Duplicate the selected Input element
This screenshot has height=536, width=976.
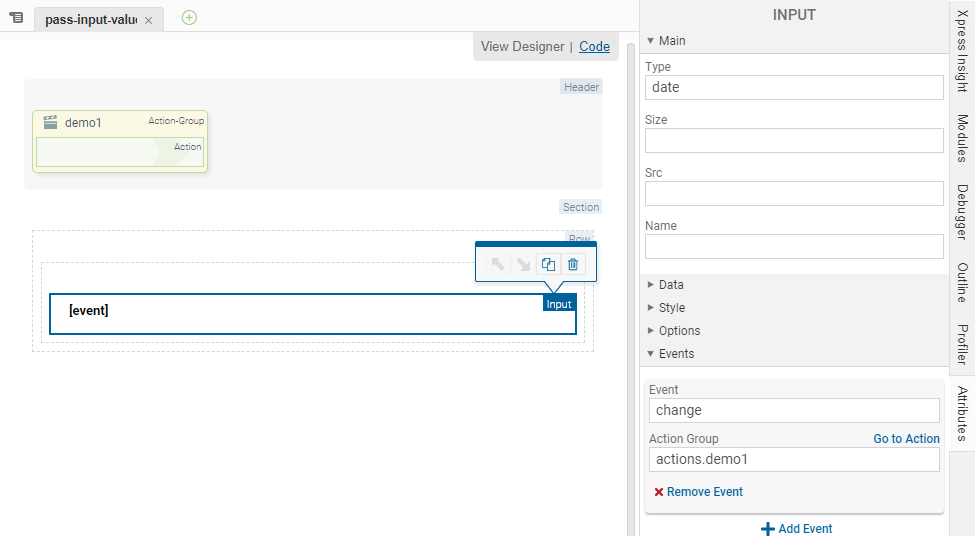coord(548,265)
